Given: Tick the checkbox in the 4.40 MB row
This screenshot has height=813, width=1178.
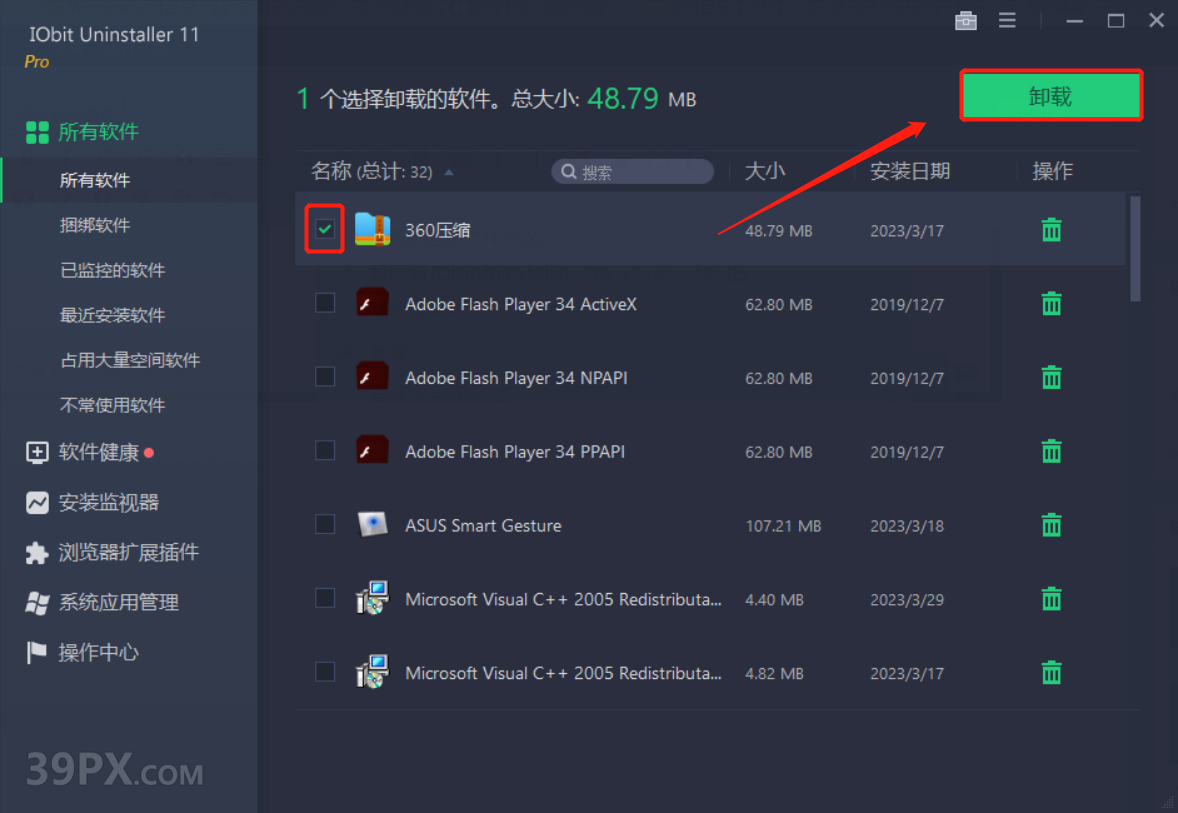Looking at the screenshot, I should point(325,598).
